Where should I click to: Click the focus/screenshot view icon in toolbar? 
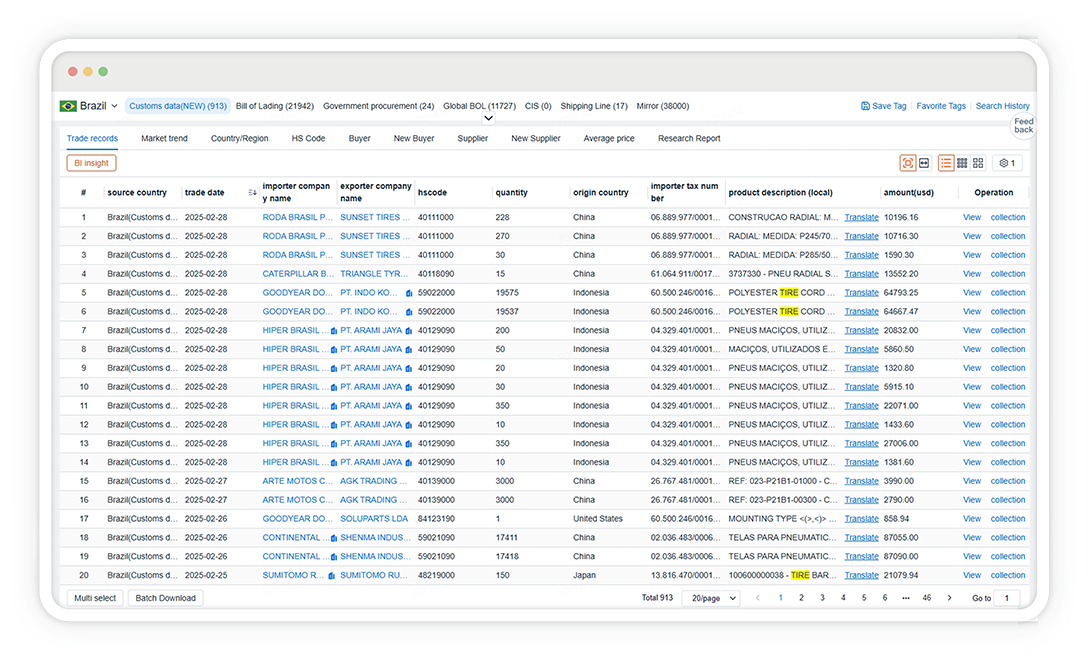(x=908, y=163)
